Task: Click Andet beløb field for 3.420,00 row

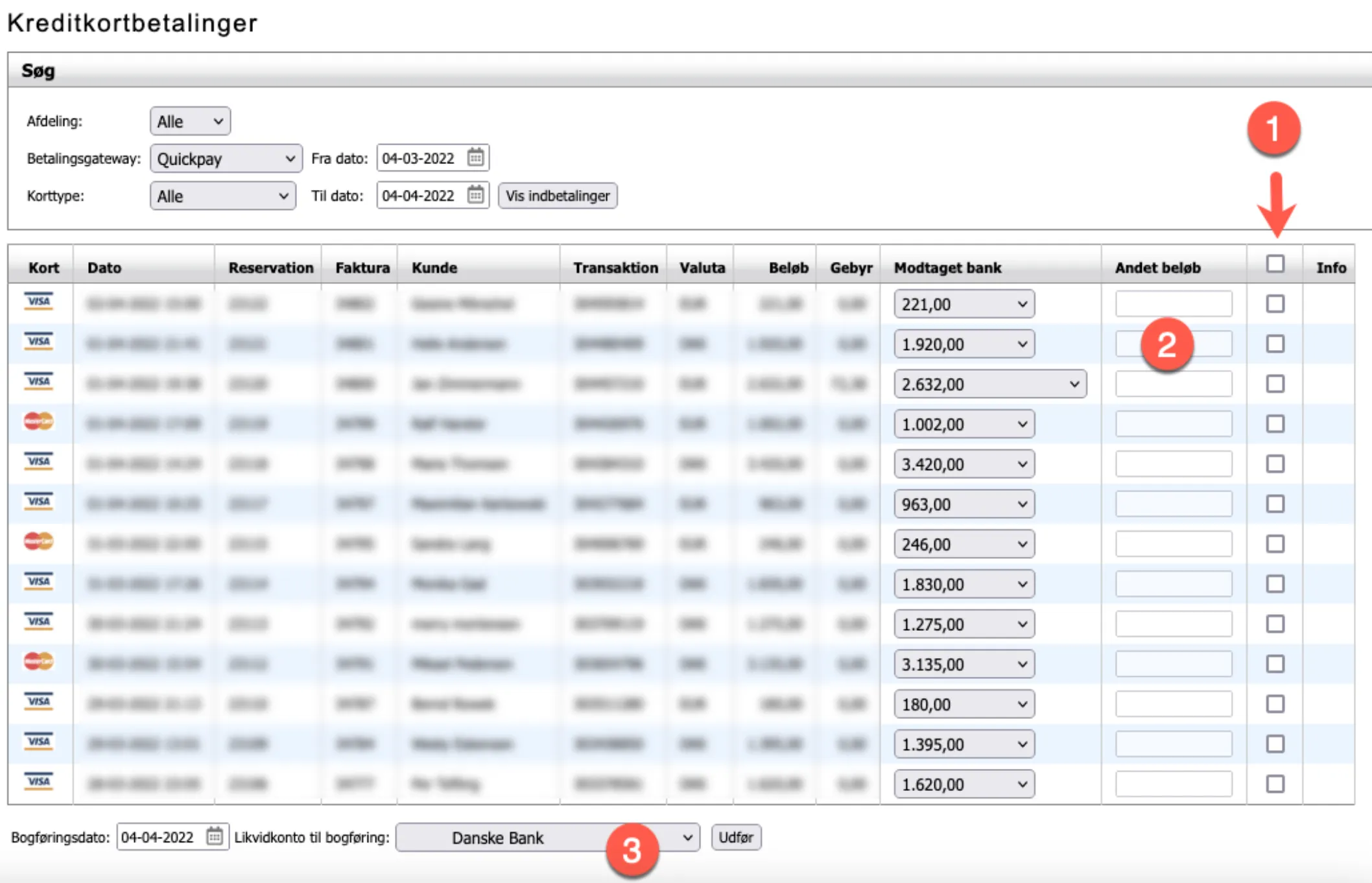Action: [1173, 464]
